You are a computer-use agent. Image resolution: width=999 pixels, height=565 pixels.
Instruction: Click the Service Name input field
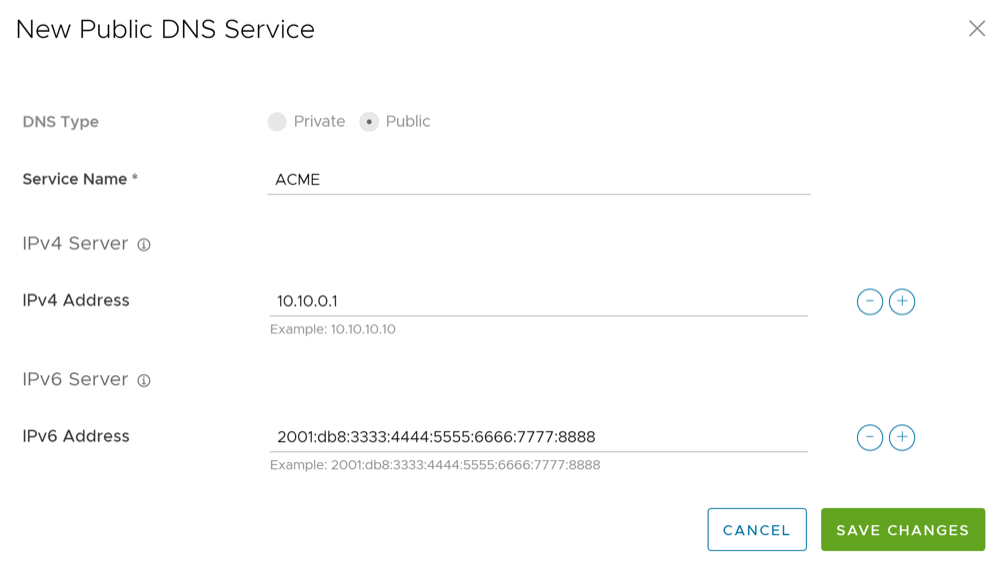538,180
